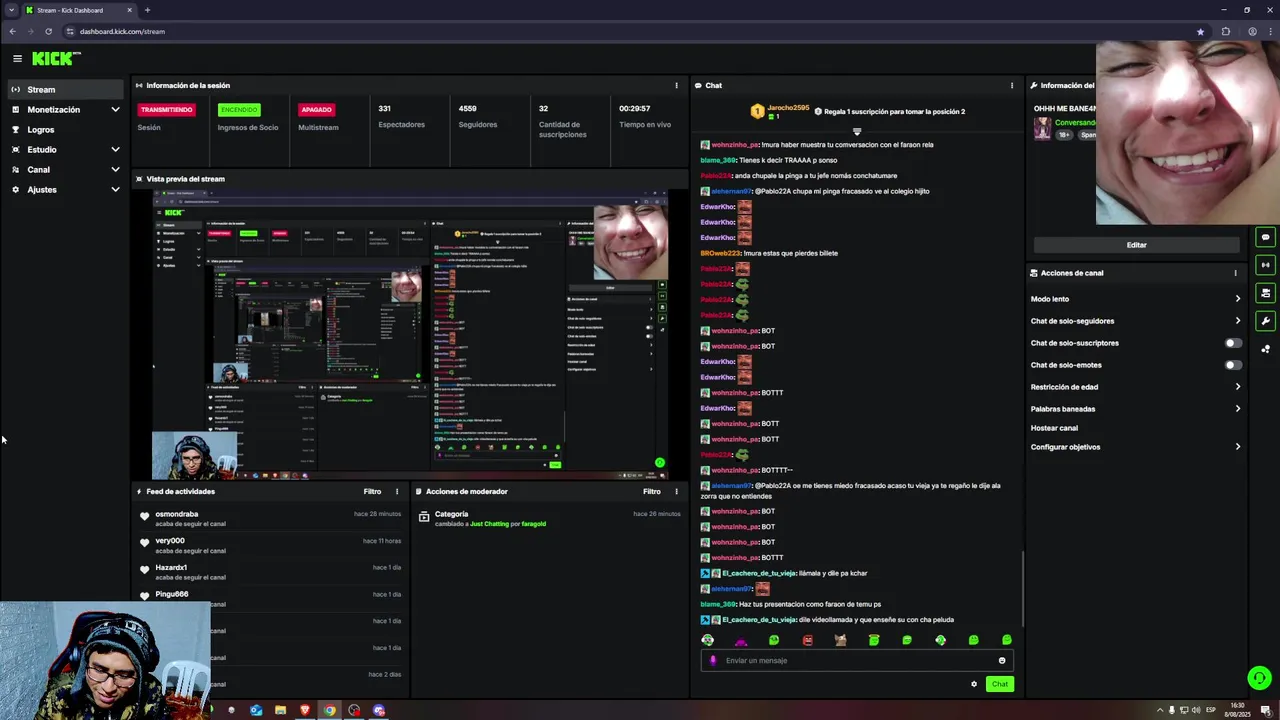The width and height of the screenshot is (1280, 720).
Task: Bookmark this page with the star icon
Action: [1200, 31]
